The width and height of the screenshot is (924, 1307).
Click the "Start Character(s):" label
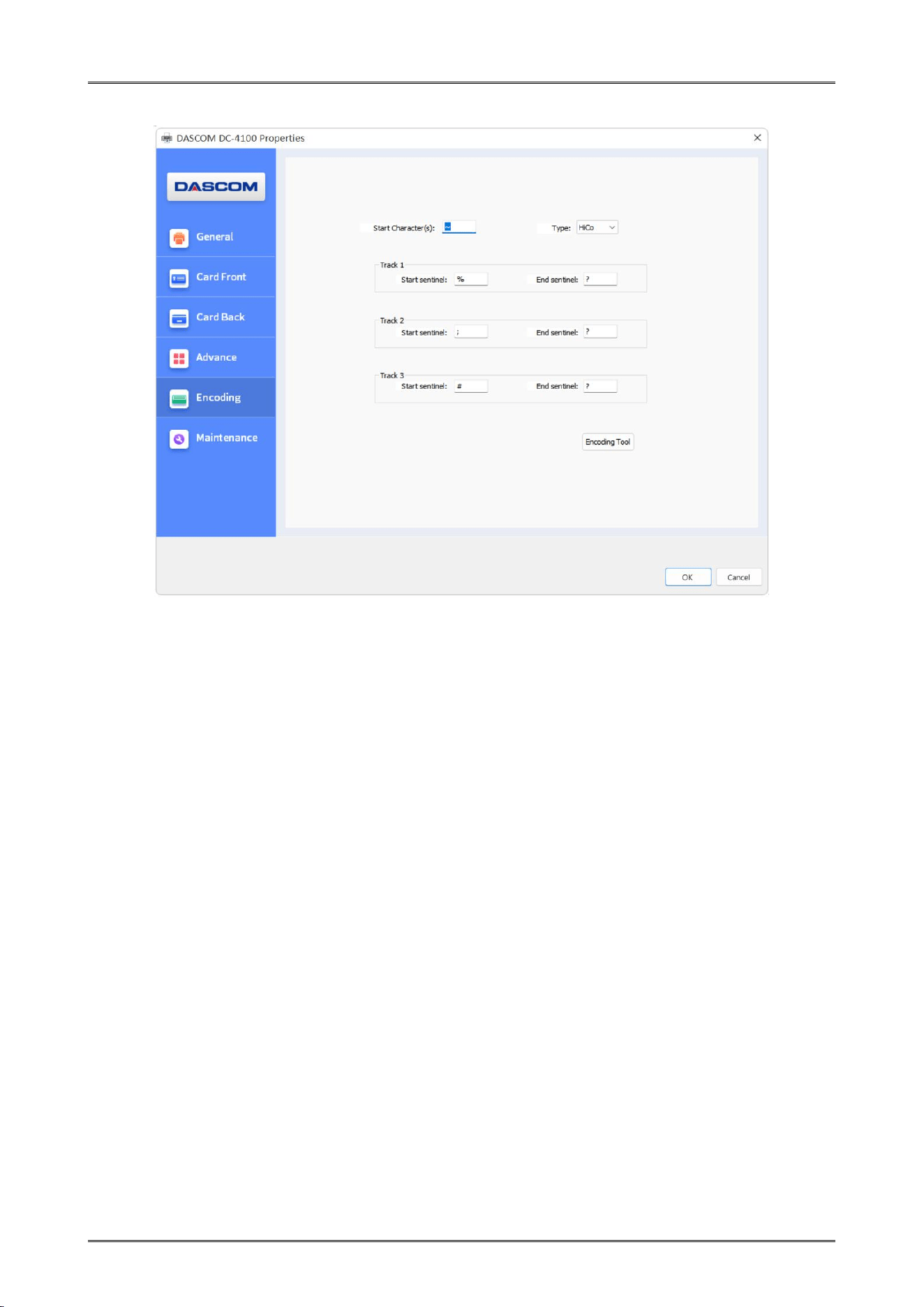(x=404, y=228)
